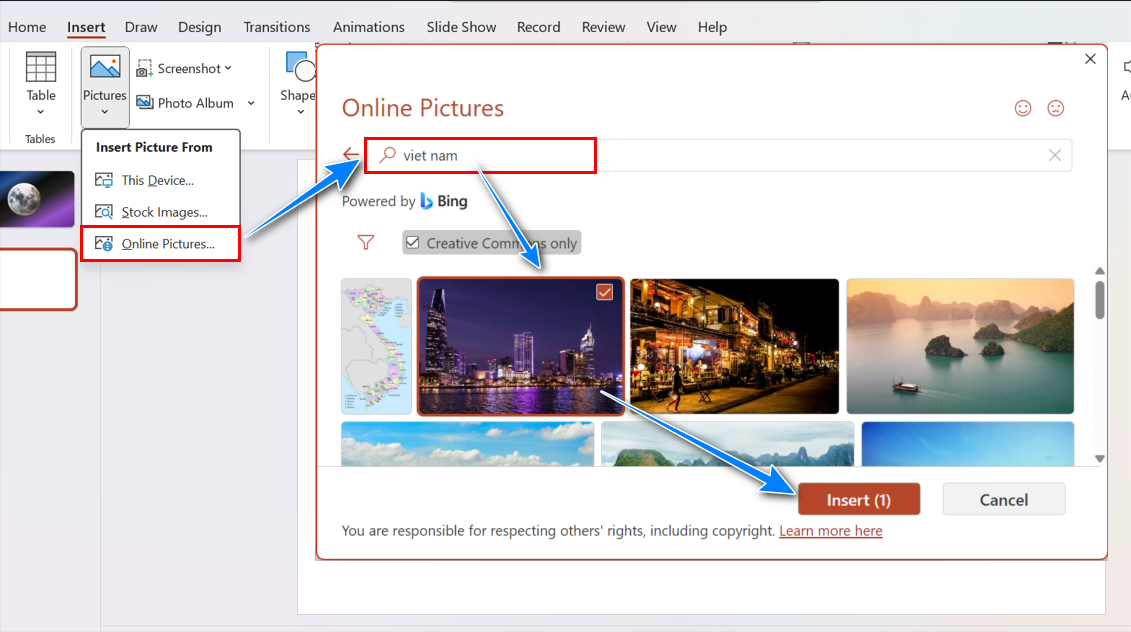Image resolution: width=1131 pixels, height=632 pixels.
Task: Click the Pictures icon in ribbon
Action: [x=105, y=68]
